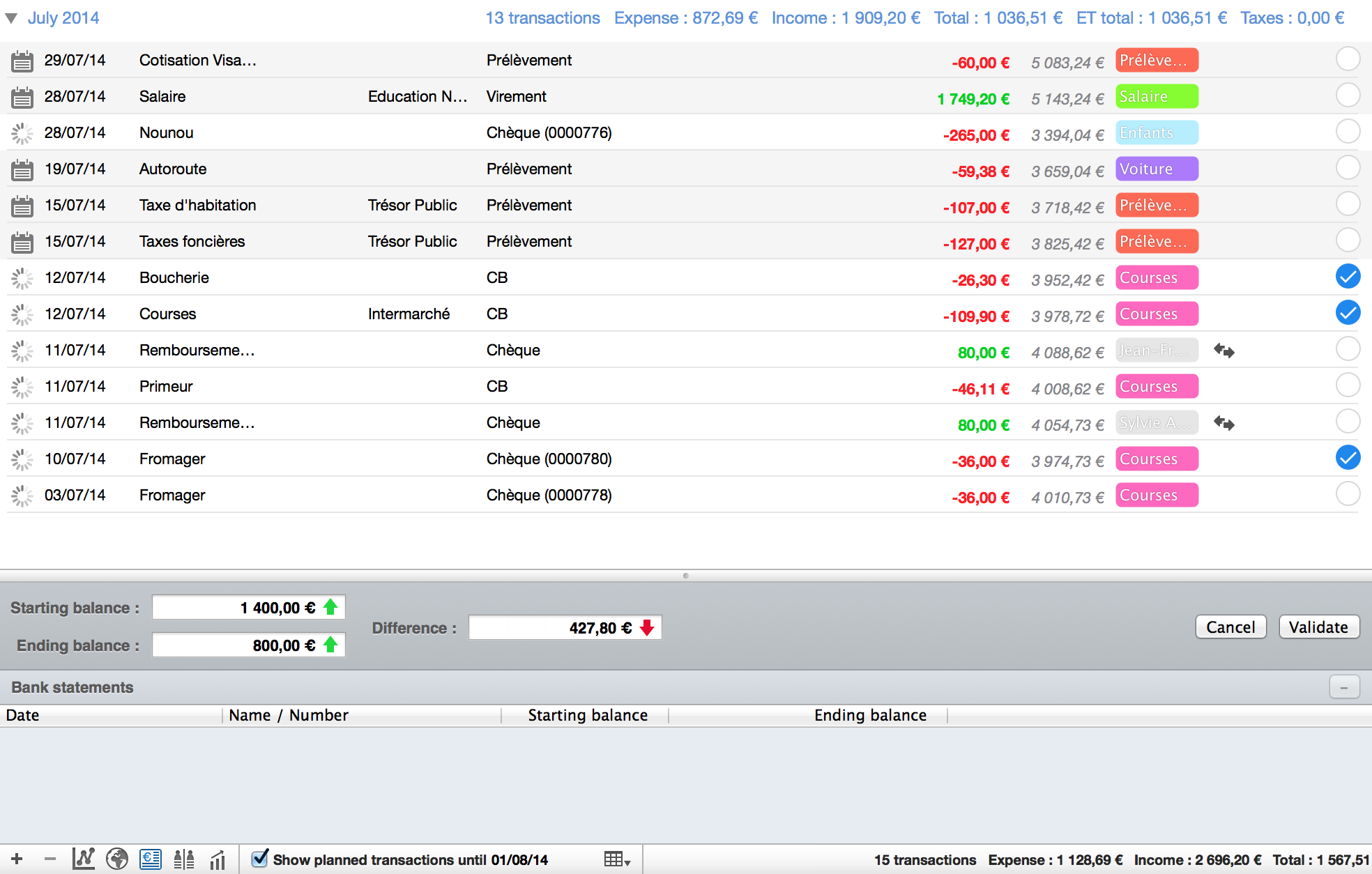The image size is (1372, 874).
Task: Sort statements by Date column
Action: (x=112, y=715)
